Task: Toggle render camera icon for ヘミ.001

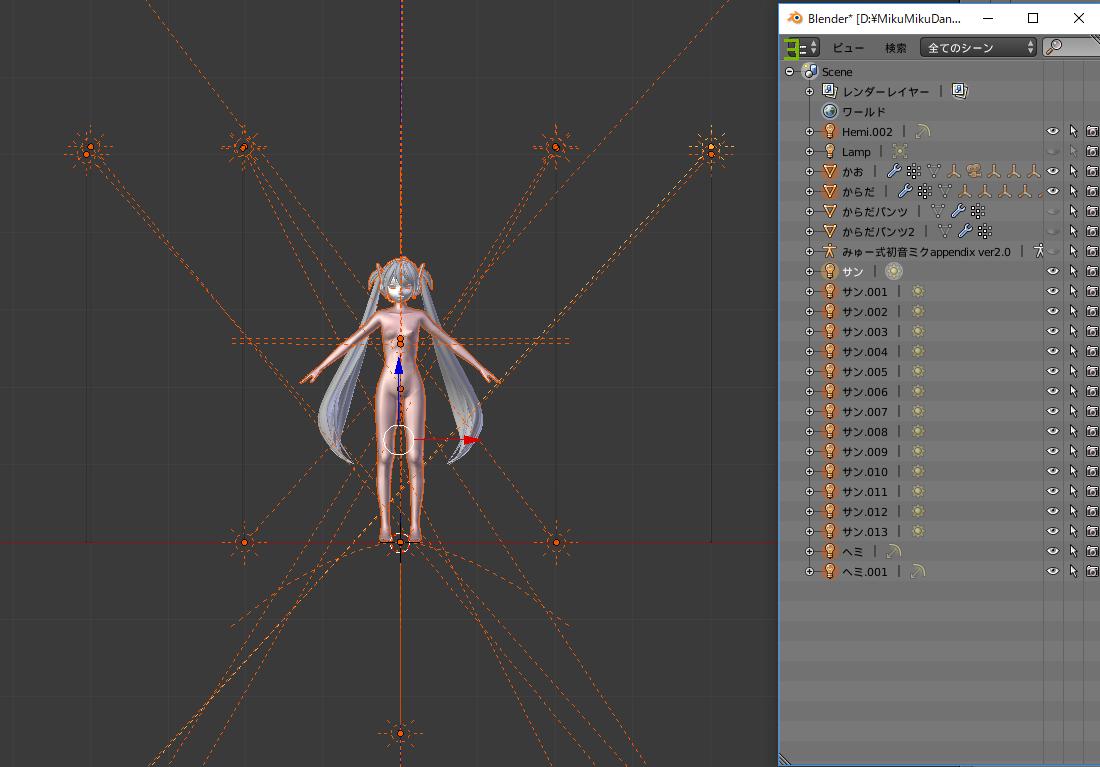Action: pyautogui.click(x=1092, y=572)
